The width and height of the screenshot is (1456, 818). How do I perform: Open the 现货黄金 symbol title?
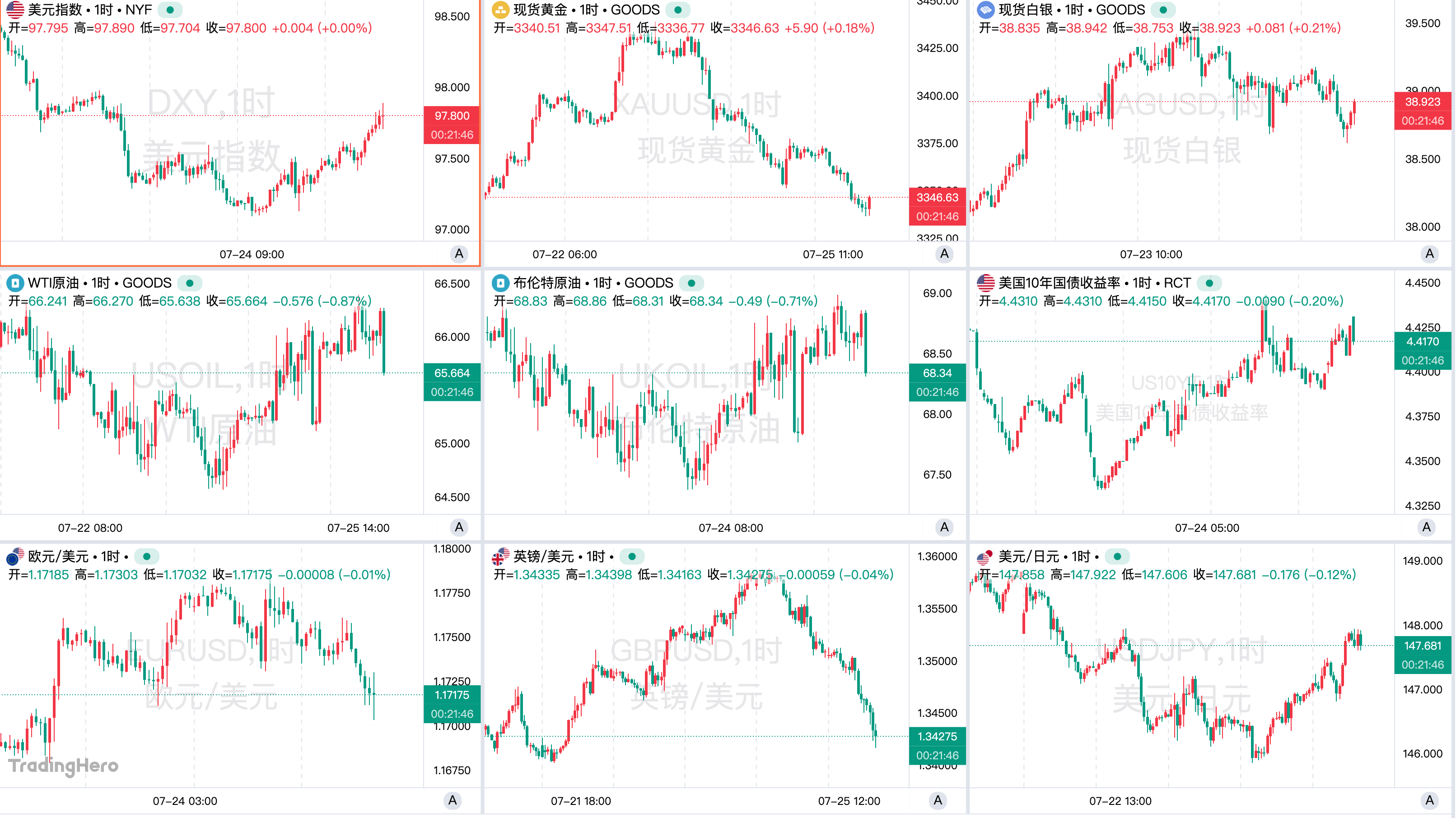pyautogui.click(x=586, y=9)
